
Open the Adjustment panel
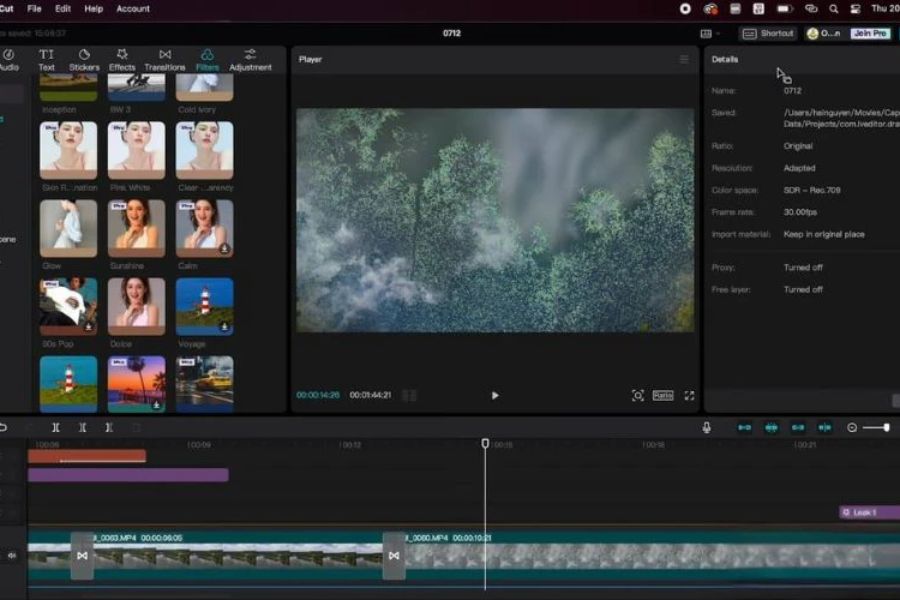coord(250,60)
